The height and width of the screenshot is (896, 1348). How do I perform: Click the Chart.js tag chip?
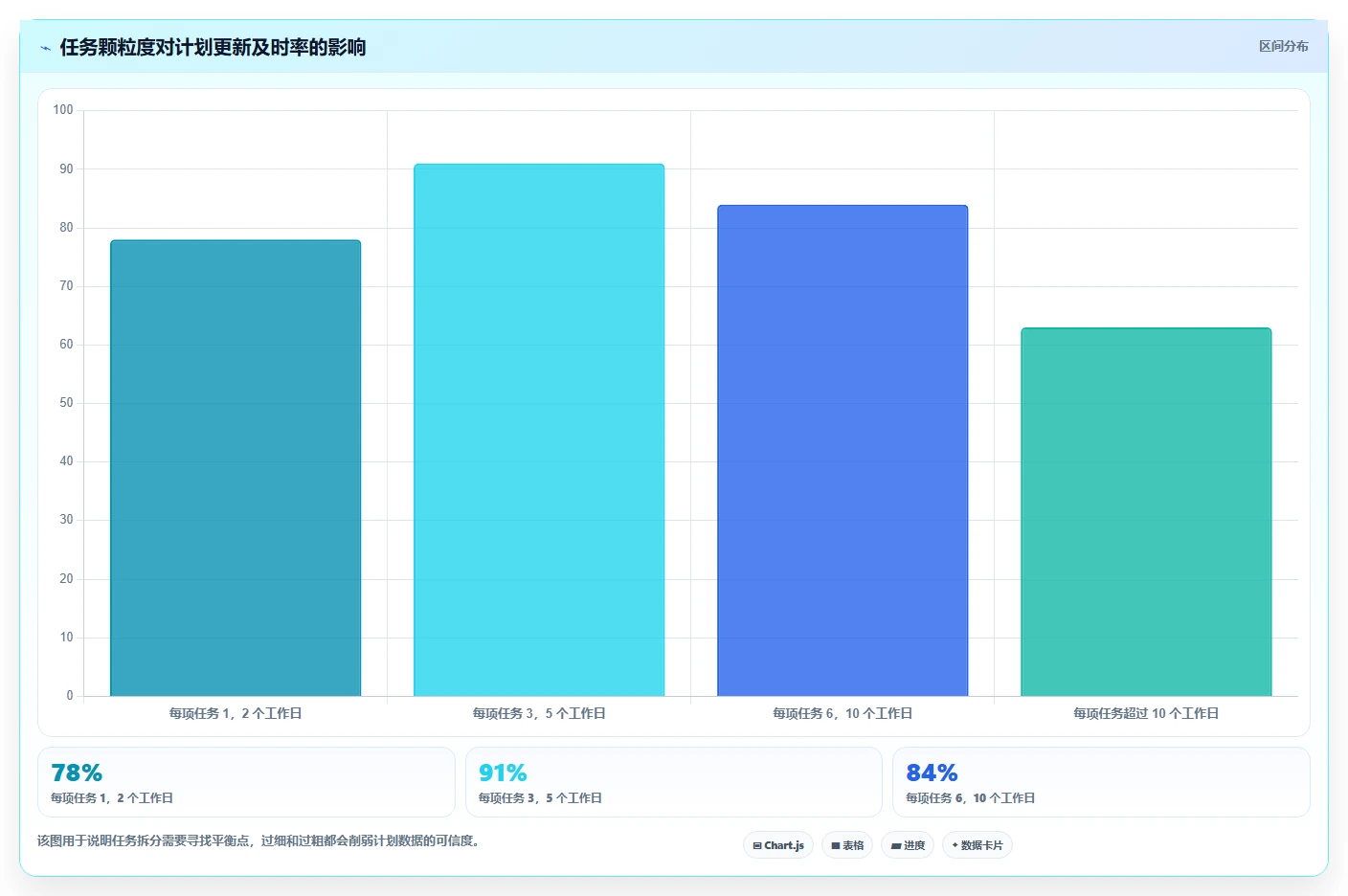[x=778, y=845]
